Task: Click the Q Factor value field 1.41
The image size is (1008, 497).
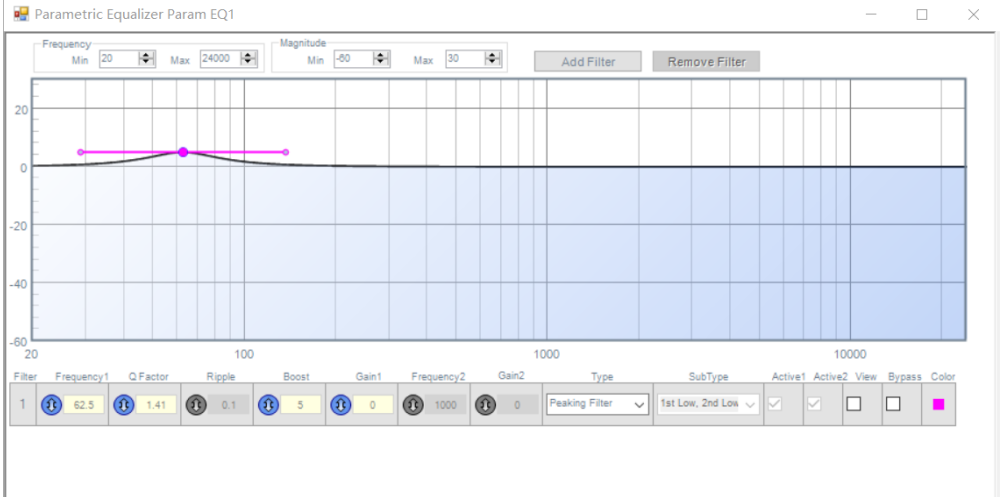Action: (x=156, y=405)
